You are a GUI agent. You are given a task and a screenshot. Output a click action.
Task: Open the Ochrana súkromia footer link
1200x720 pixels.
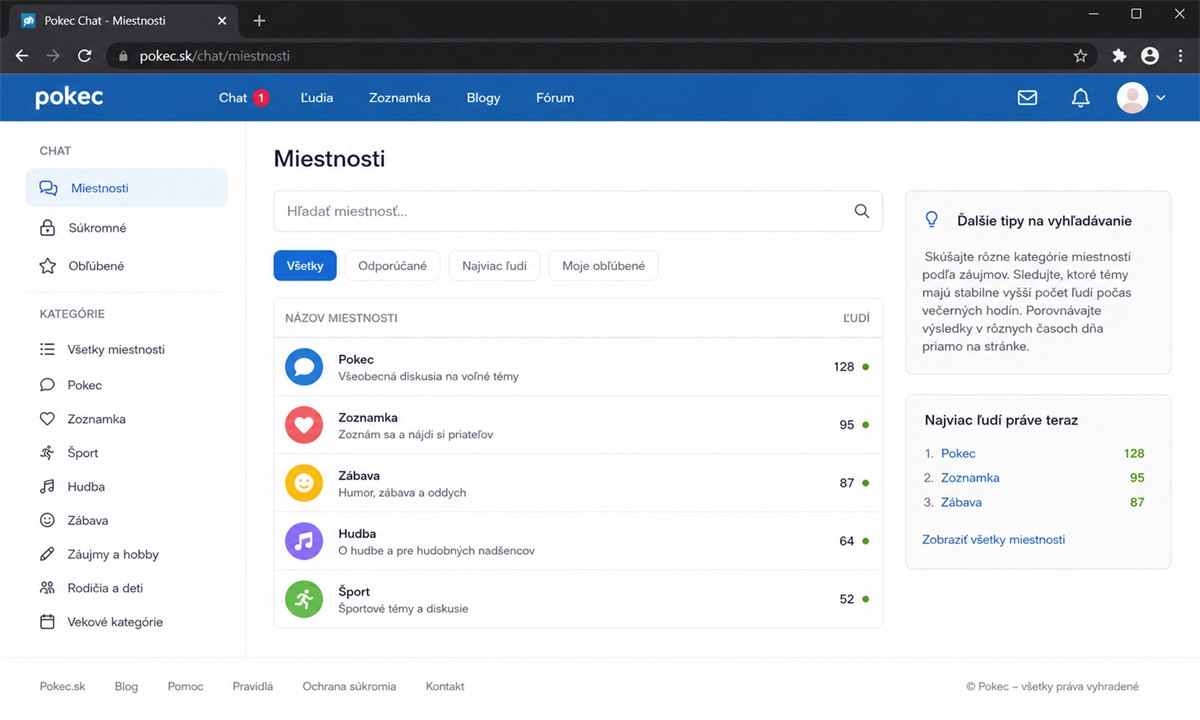click(x=349, y=687)
